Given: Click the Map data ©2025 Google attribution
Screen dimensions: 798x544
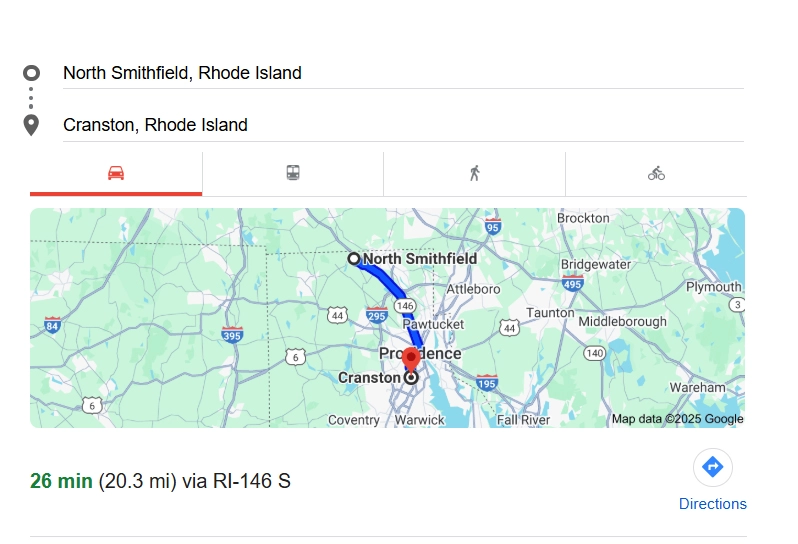Looking at the screenshot, I should point(677,419).
